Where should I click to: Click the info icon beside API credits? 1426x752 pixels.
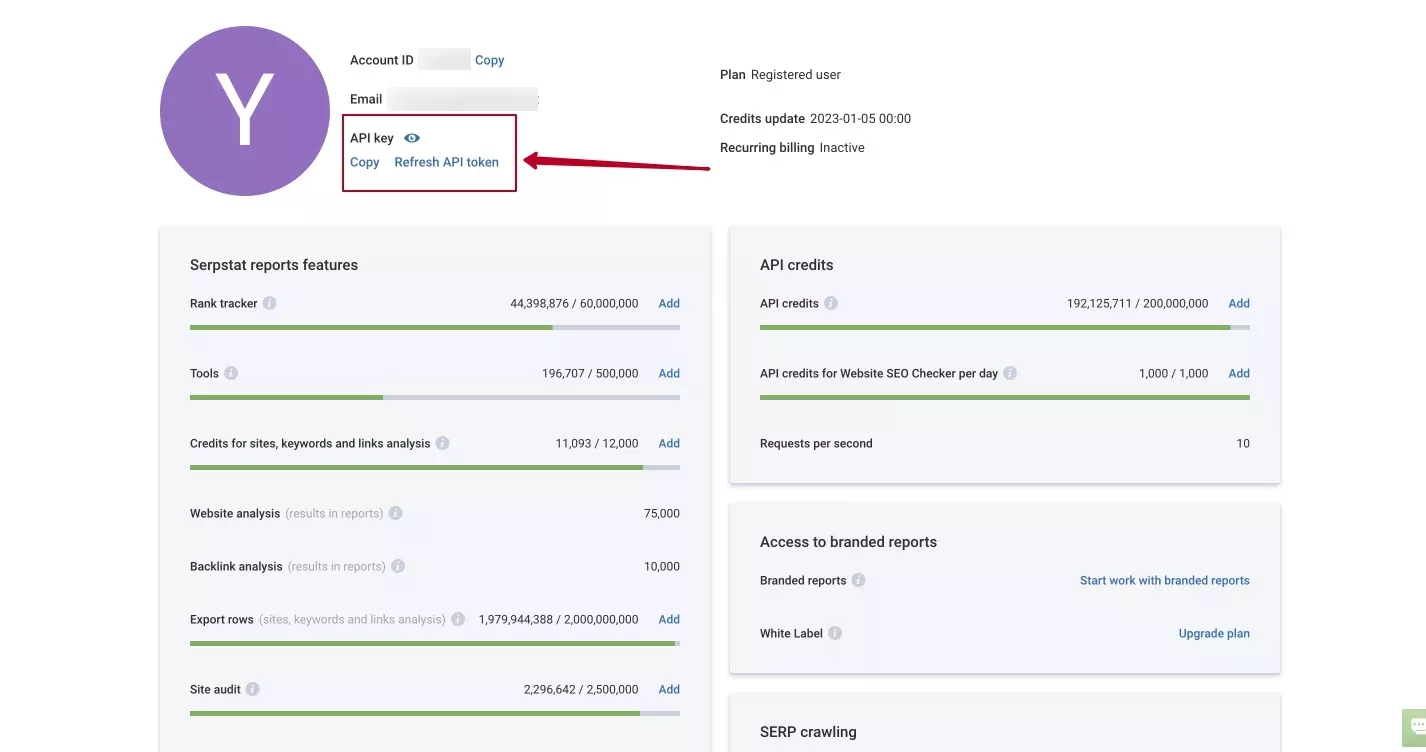click(831, 303)
